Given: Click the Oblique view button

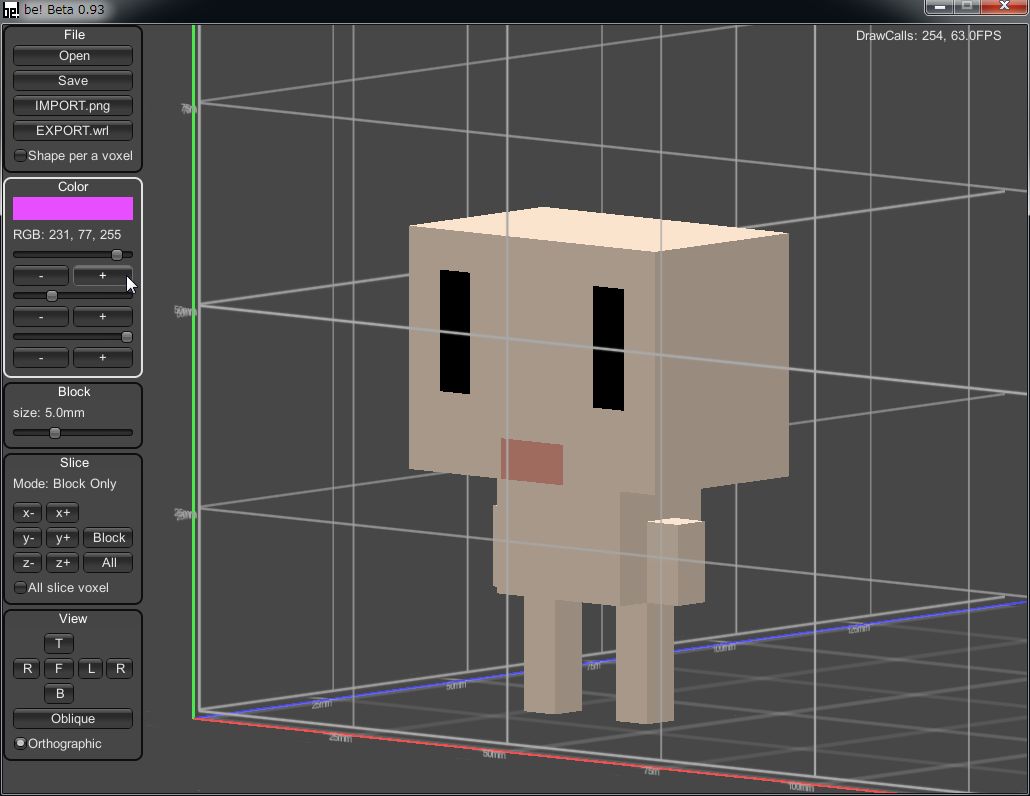Looking at the screenshot, I should [x=73, y=719].
